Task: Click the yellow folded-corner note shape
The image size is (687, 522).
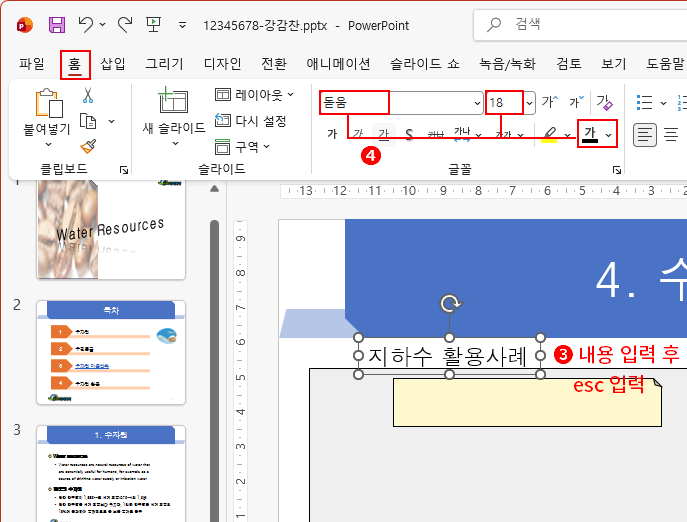Action: click(528, 402)
